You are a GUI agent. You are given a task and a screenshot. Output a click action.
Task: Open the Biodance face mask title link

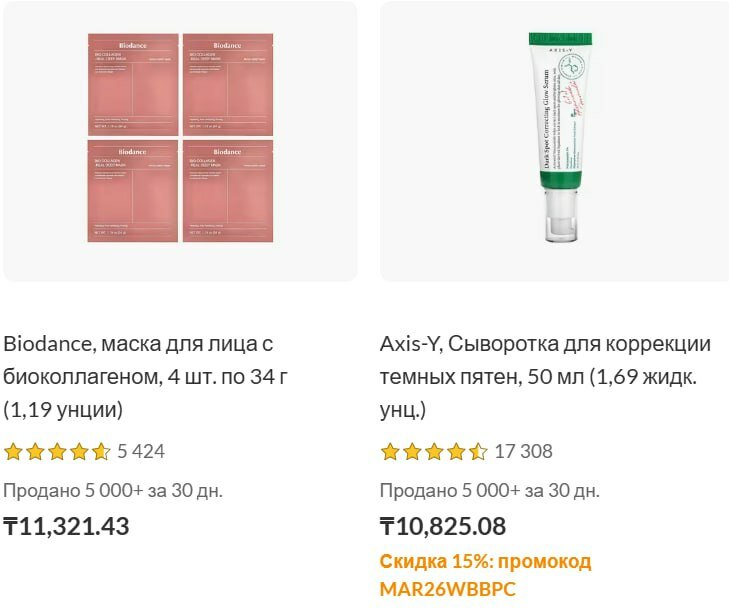138,377
